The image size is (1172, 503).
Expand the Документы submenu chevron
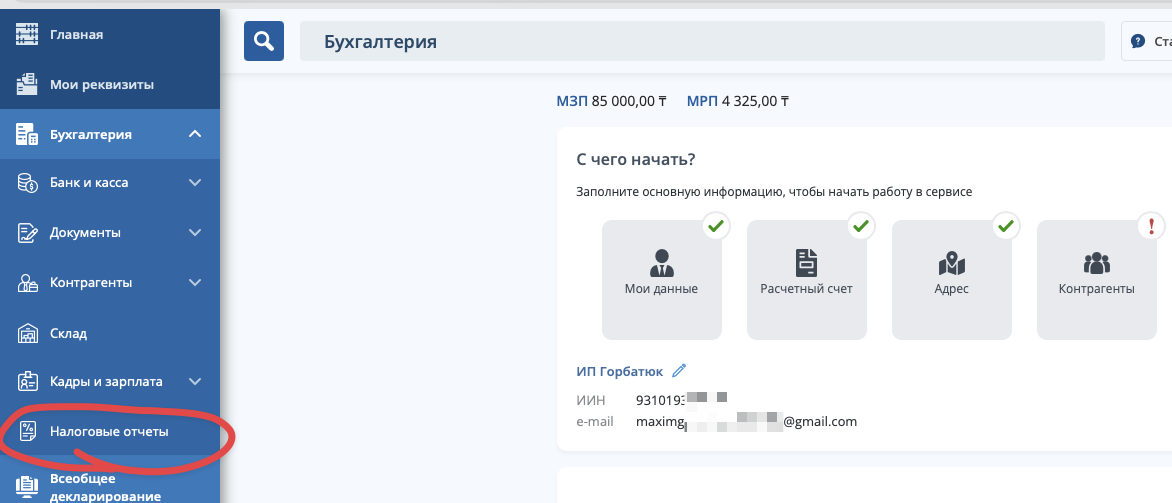tap(195, 232)
